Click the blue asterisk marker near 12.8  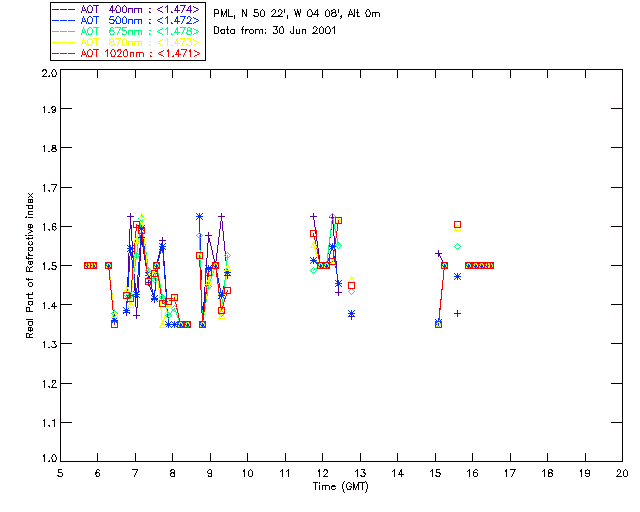point(351,314)
